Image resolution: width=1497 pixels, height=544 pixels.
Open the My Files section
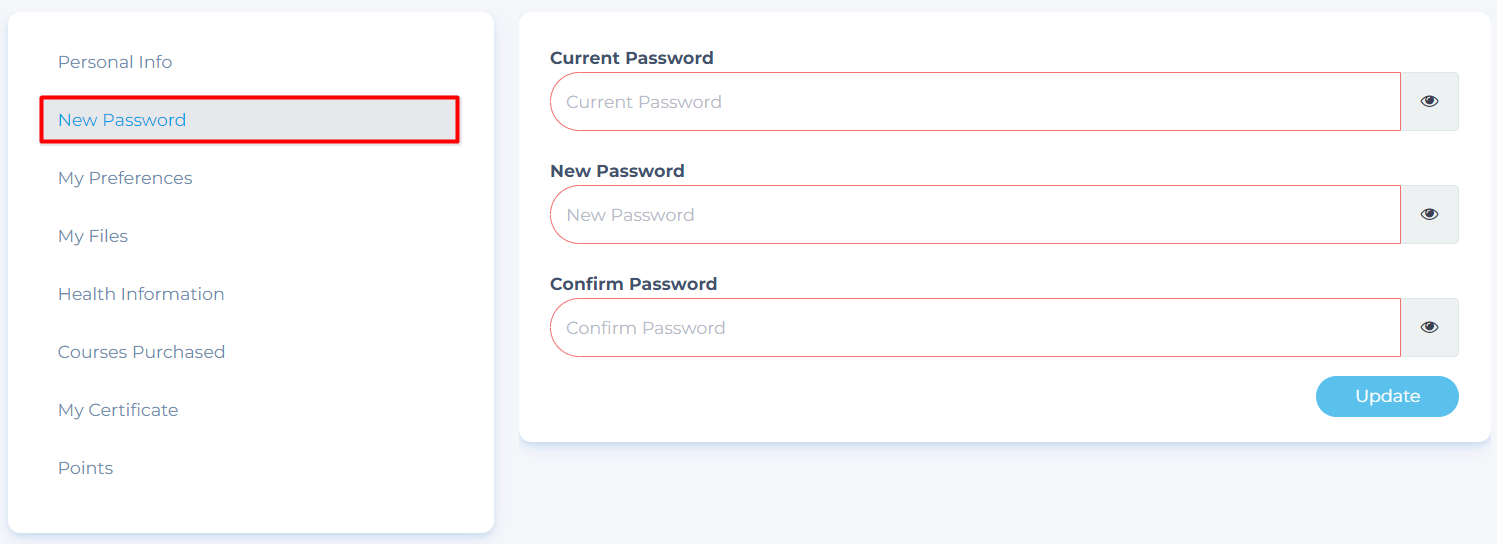(x=93, y=236)
